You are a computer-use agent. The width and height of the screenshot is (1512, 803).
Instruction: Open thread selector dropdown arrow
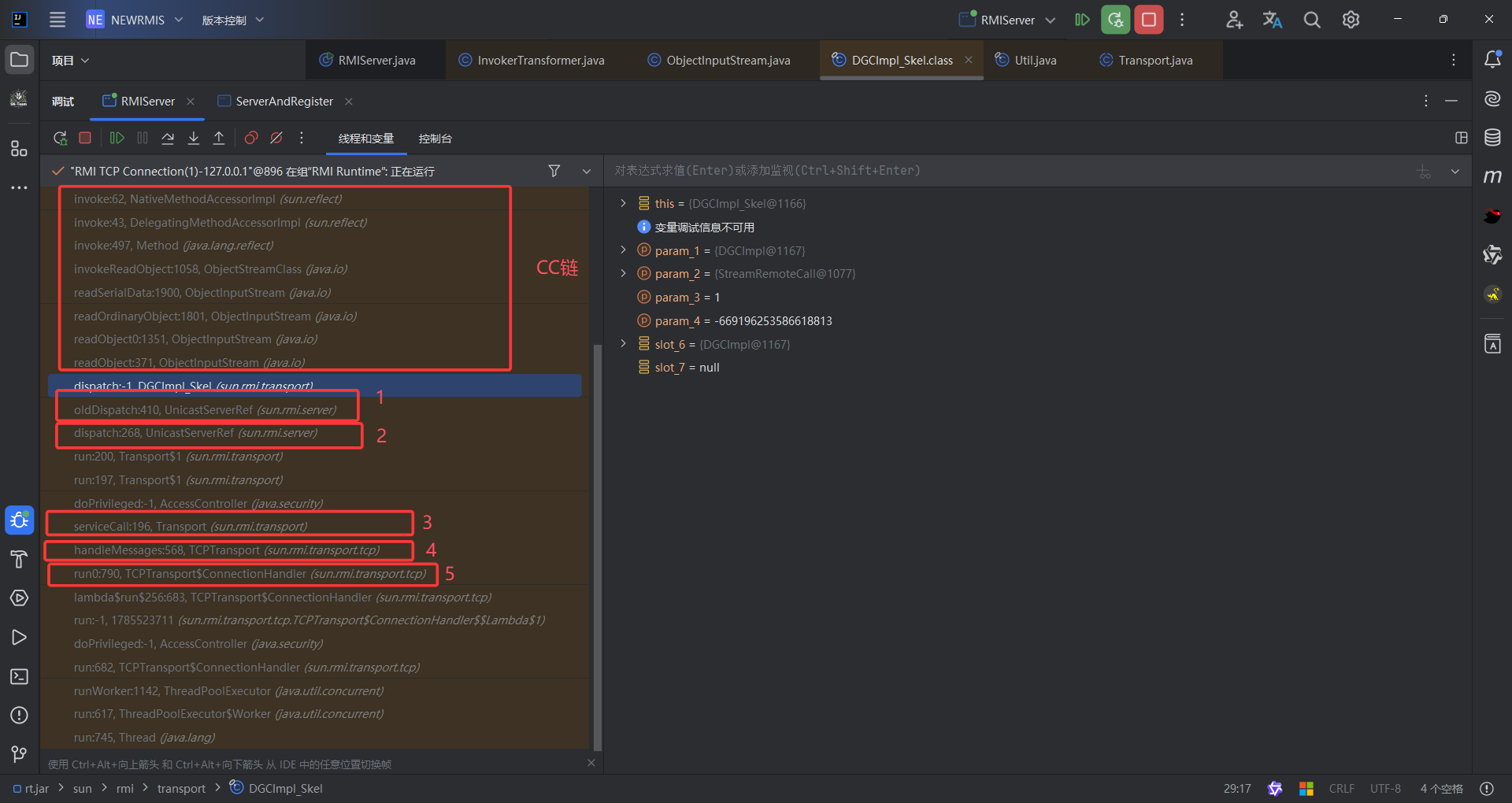[x=587, y=171]
